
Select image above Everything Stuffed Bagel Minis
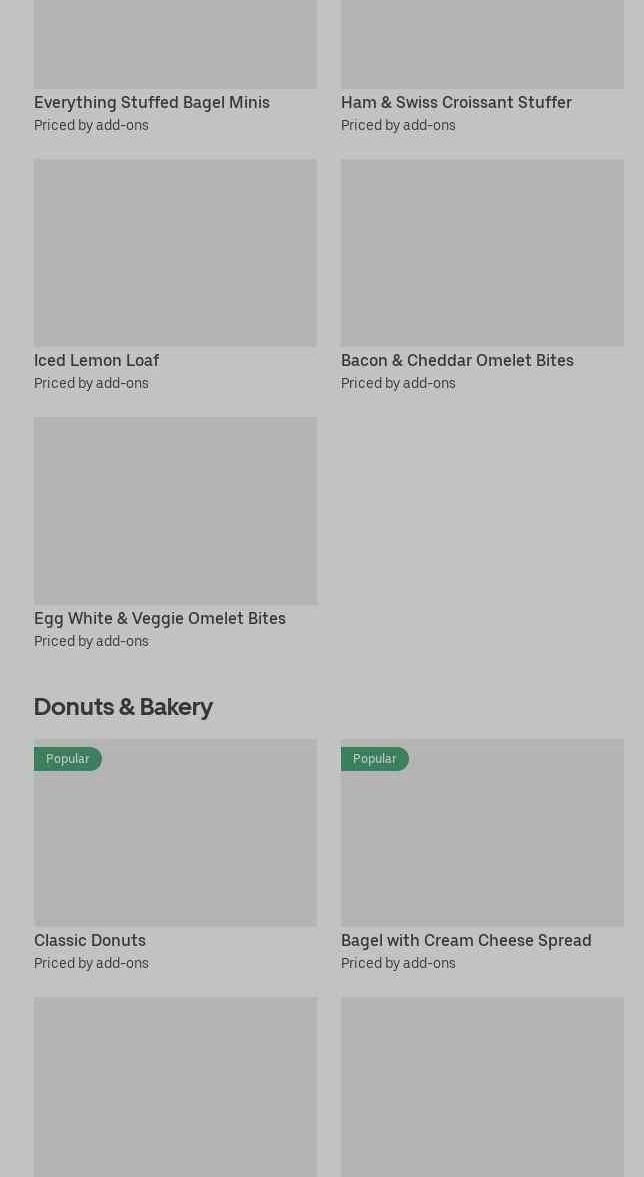tap(175, 44)
